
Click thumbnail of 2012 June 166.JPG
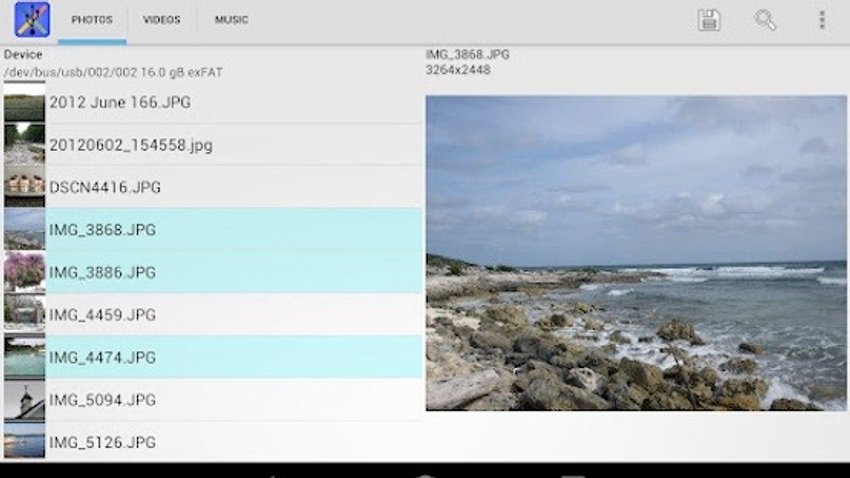[x=24, y=103]
